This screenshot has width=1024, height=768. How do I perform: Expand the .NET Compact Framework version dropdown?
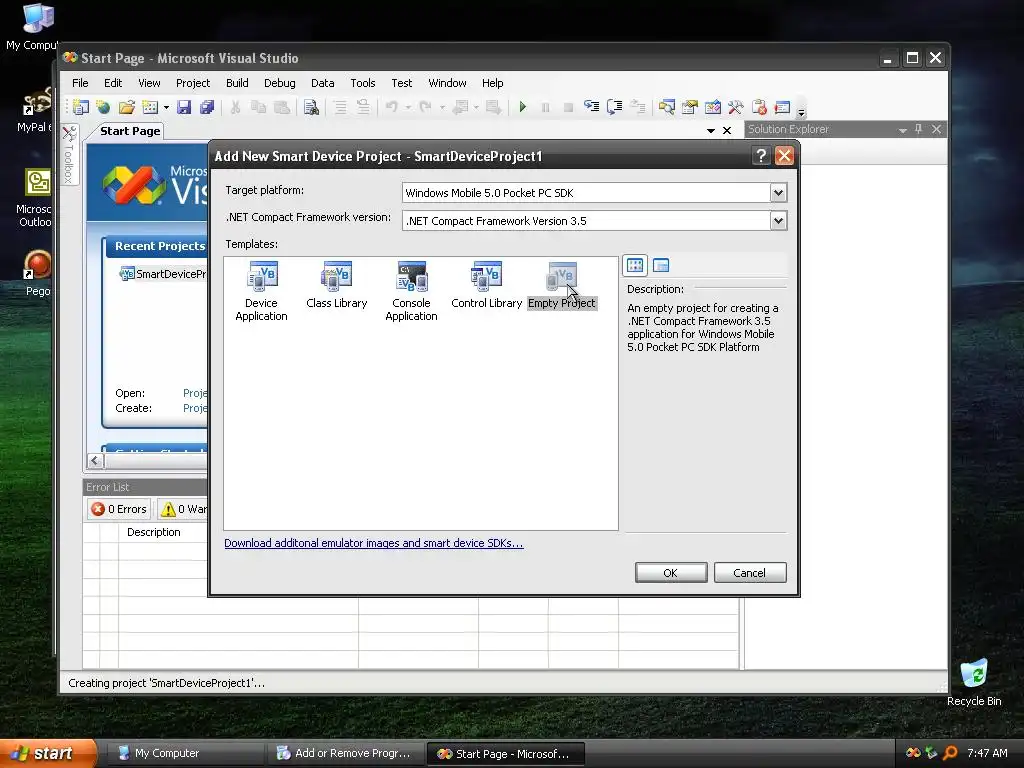778,221
